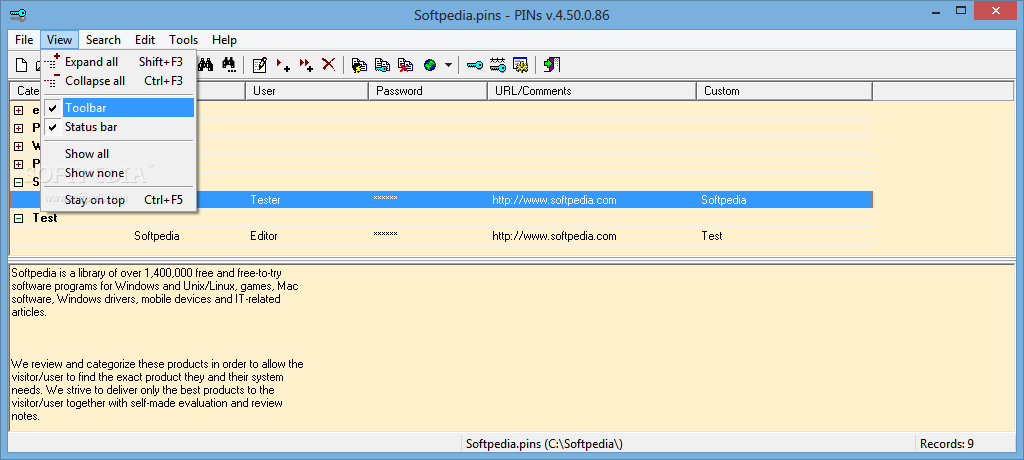
Task: Uncheck the Status bar option
Action: coord(120,127)
